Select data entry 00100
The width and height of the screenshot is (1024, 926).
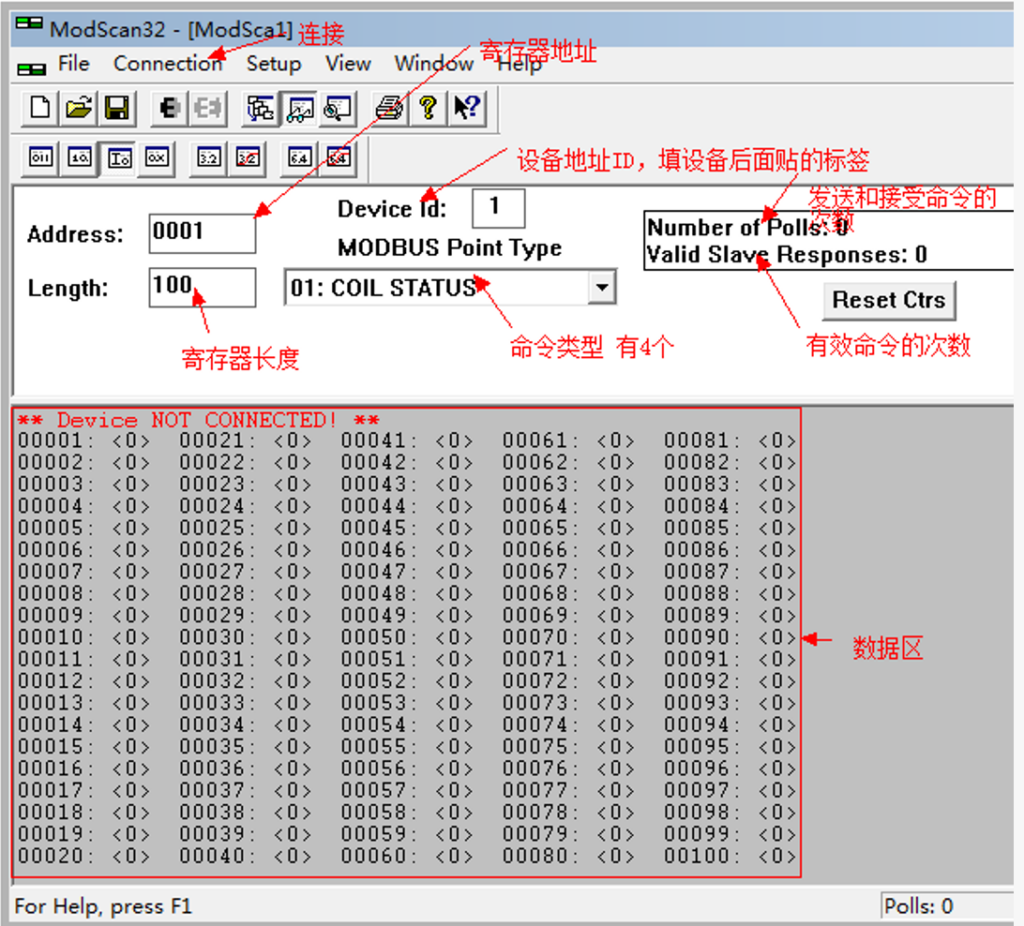point(730,856)
